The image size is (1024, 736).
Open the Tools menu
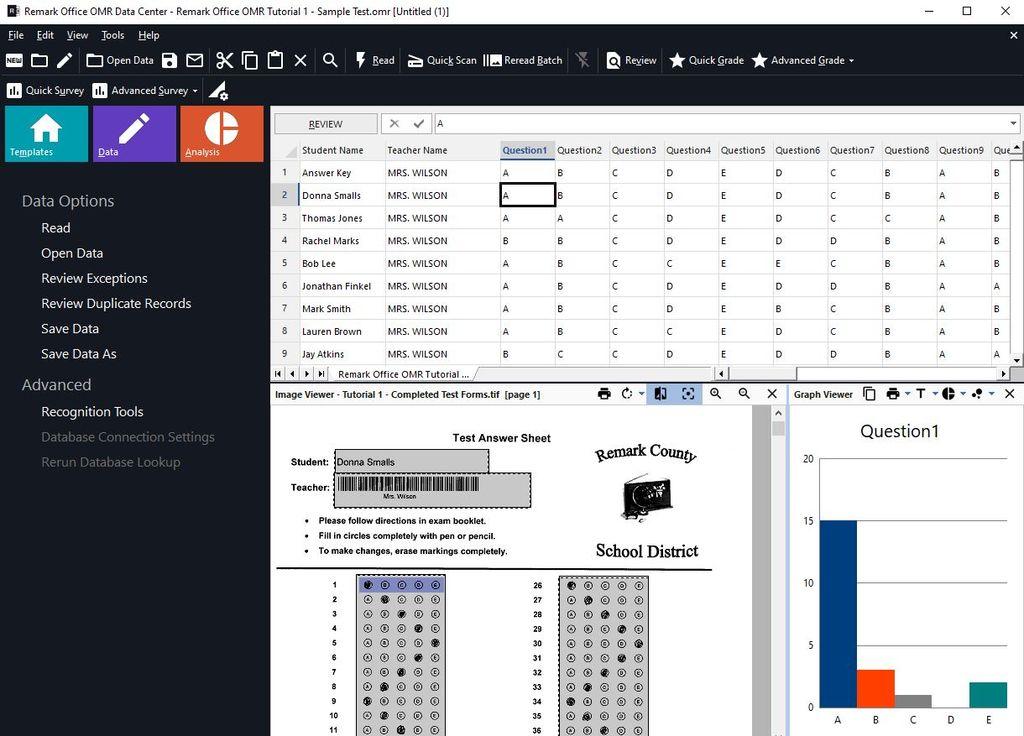[112, 35]
